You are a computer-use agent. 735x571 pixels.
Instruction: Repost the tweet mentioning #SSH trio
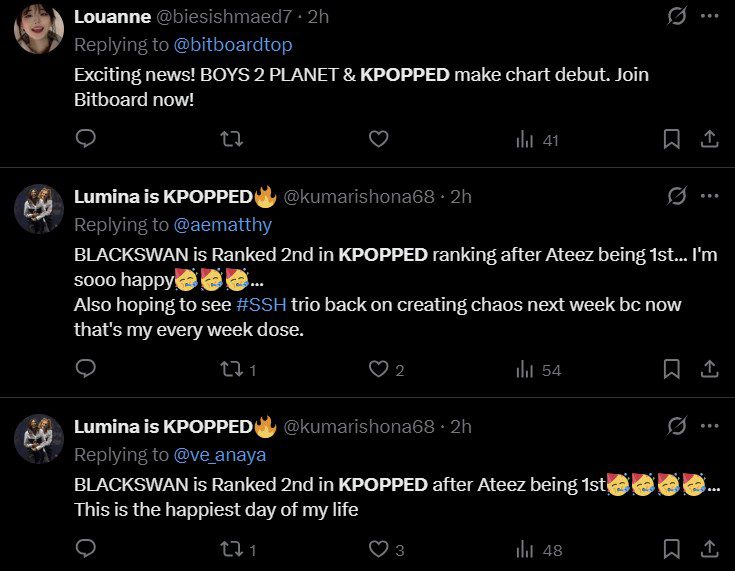(x=231, y=370)
